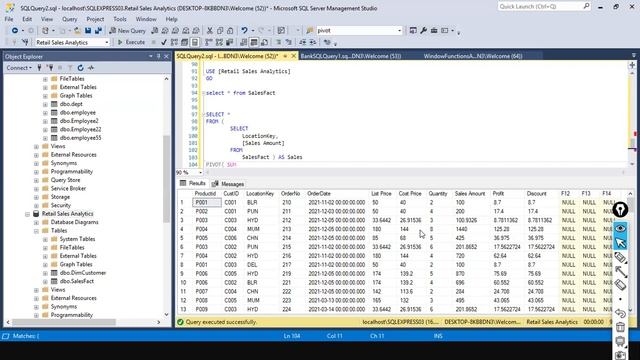Viewport: 640px width, 360px height.
Task: Click the New Query toolbar button
Action: click(127, 31)
